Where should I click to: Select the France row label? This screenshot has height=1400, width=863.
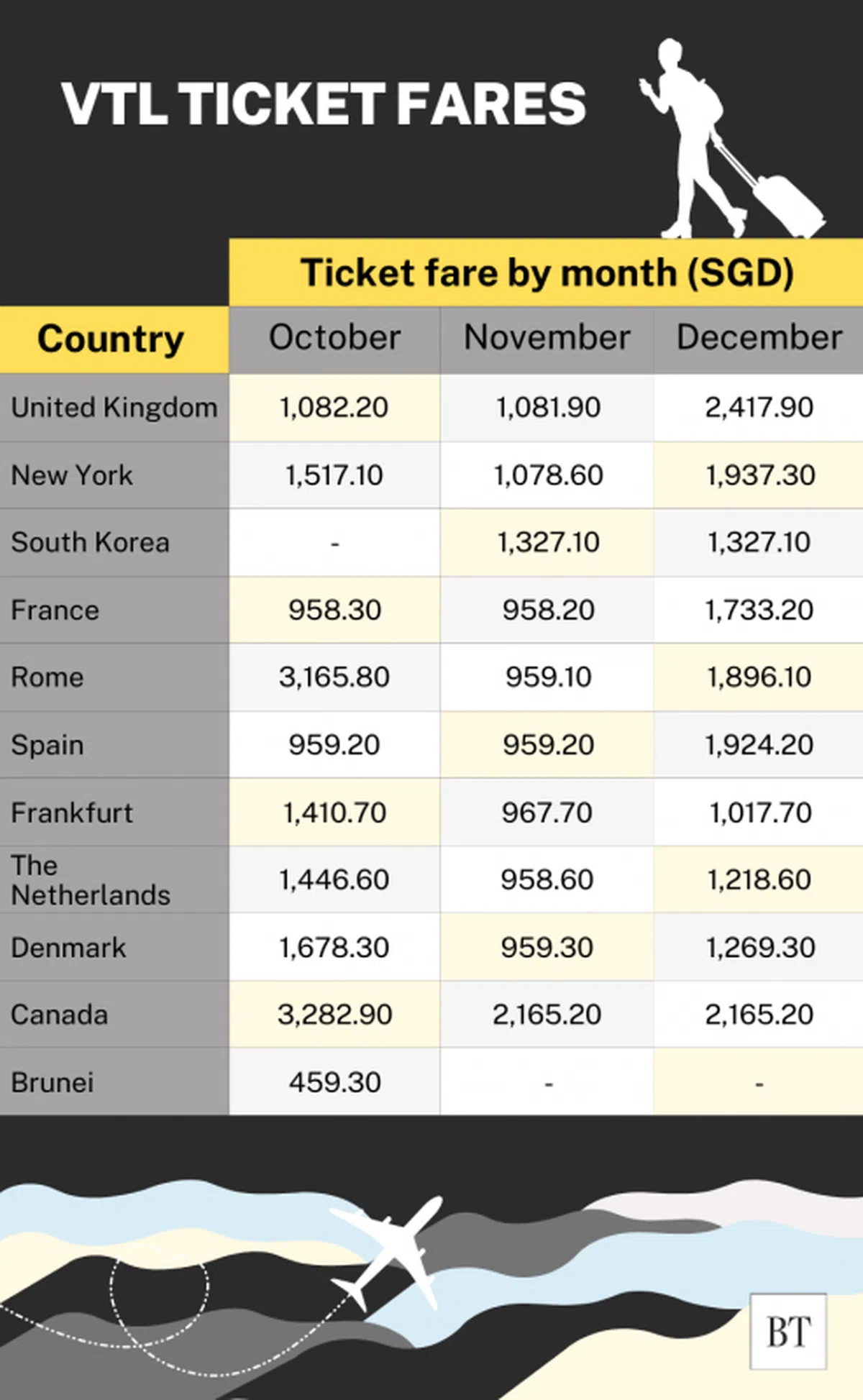[55, 610]
